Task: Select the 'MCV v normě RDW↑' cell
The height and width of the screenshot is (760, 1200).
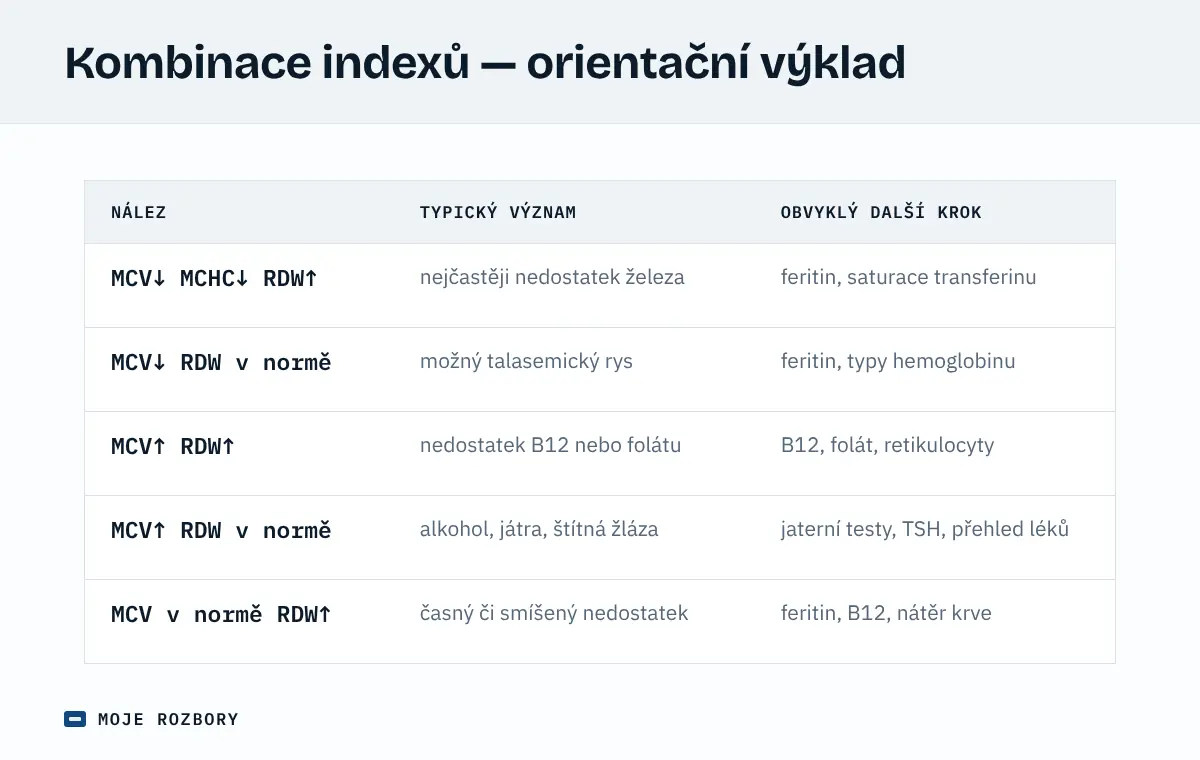Action: coord(239,622)
